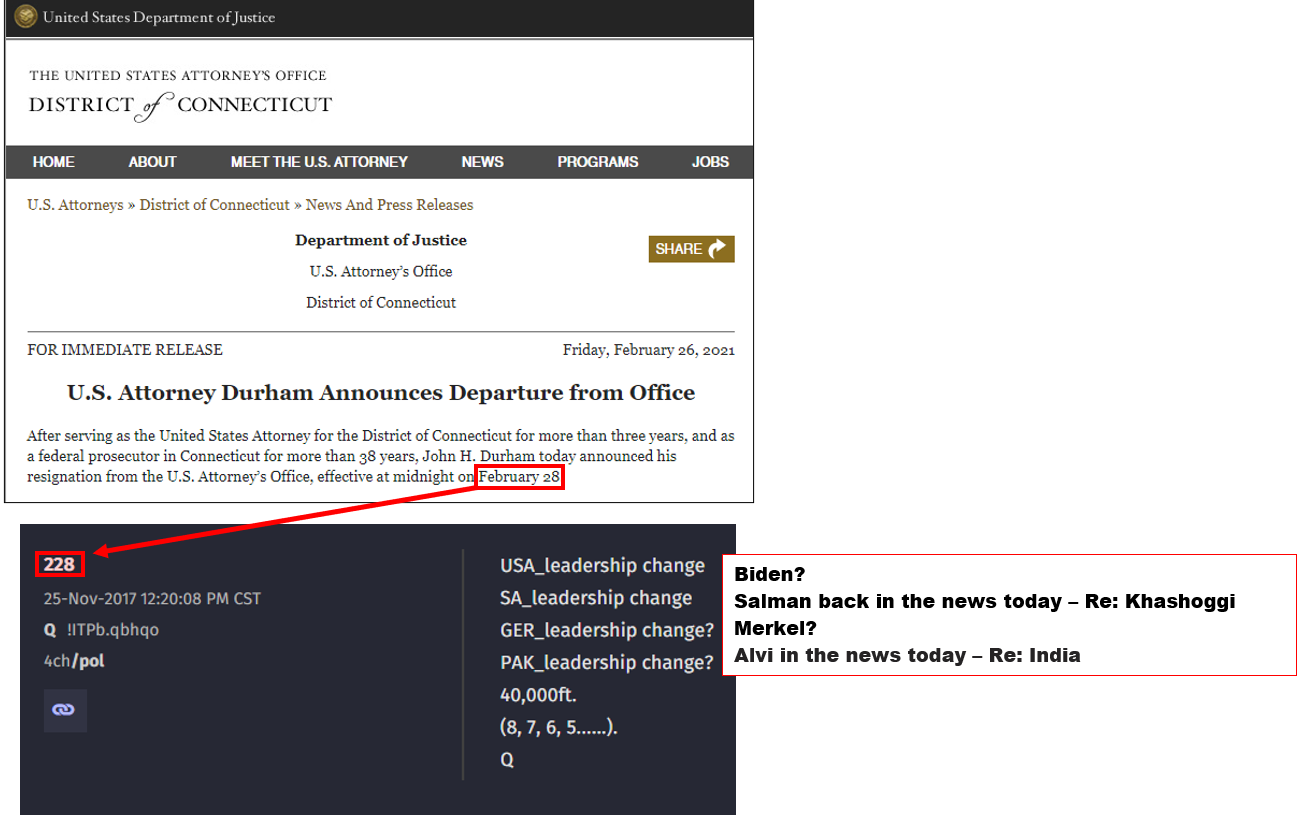This screenshot has width=1307, height=823.
Task: Click centered District of Connecticut text
Action: point(381,302)
